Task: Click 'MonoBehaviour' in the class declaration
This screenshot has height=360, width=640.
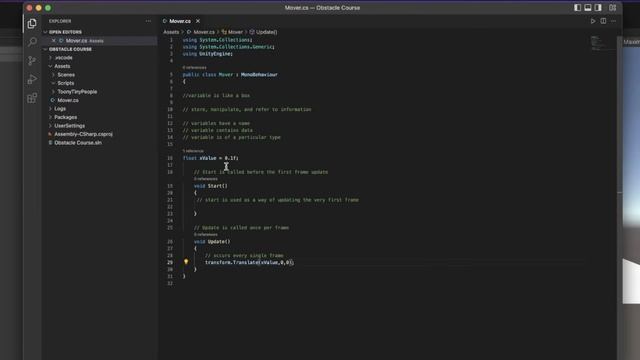Action: [x=259, y=75]
